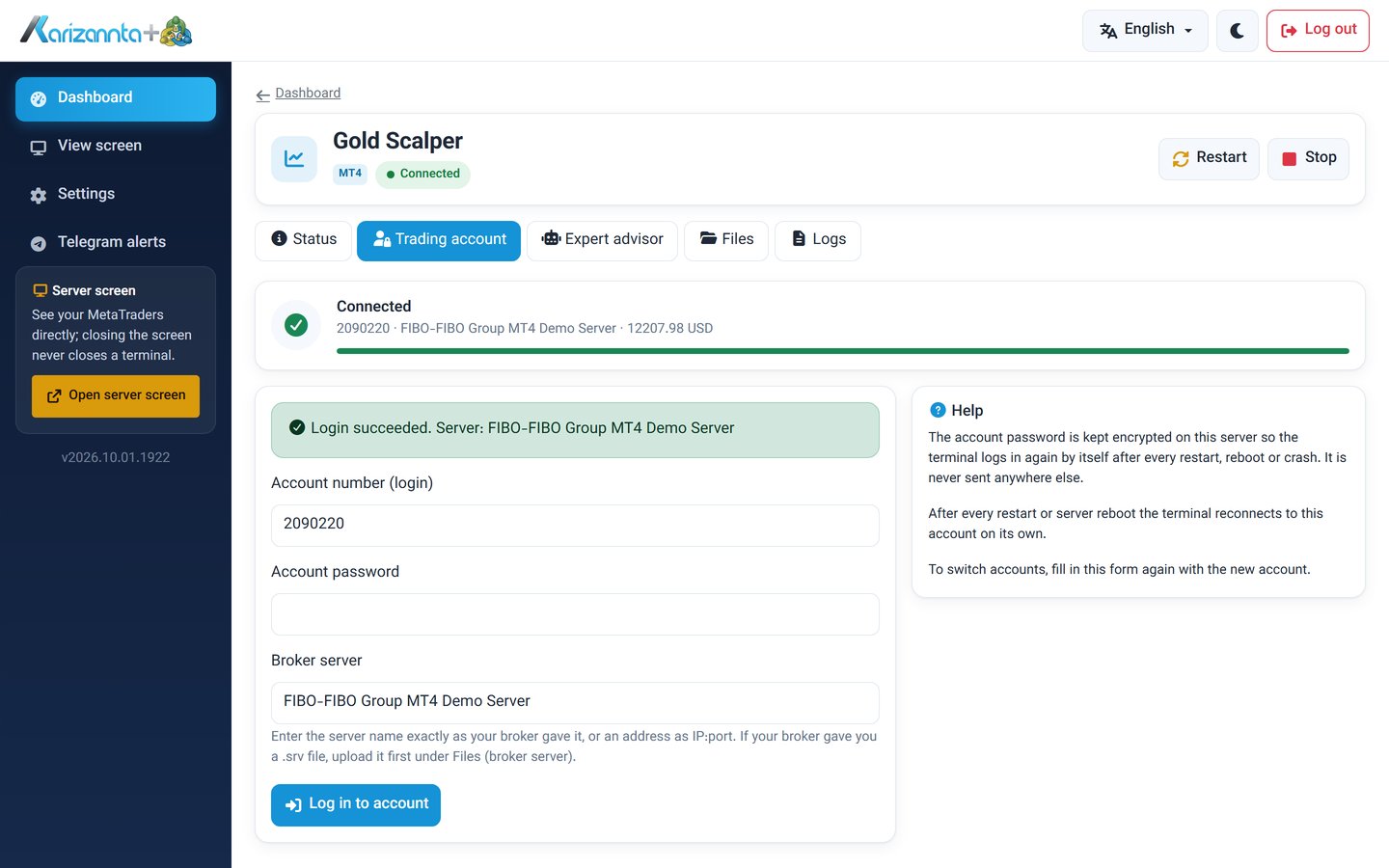Click the Help question mark icon
This screenshot has width=1389, height=868.
tap(938, 410)
